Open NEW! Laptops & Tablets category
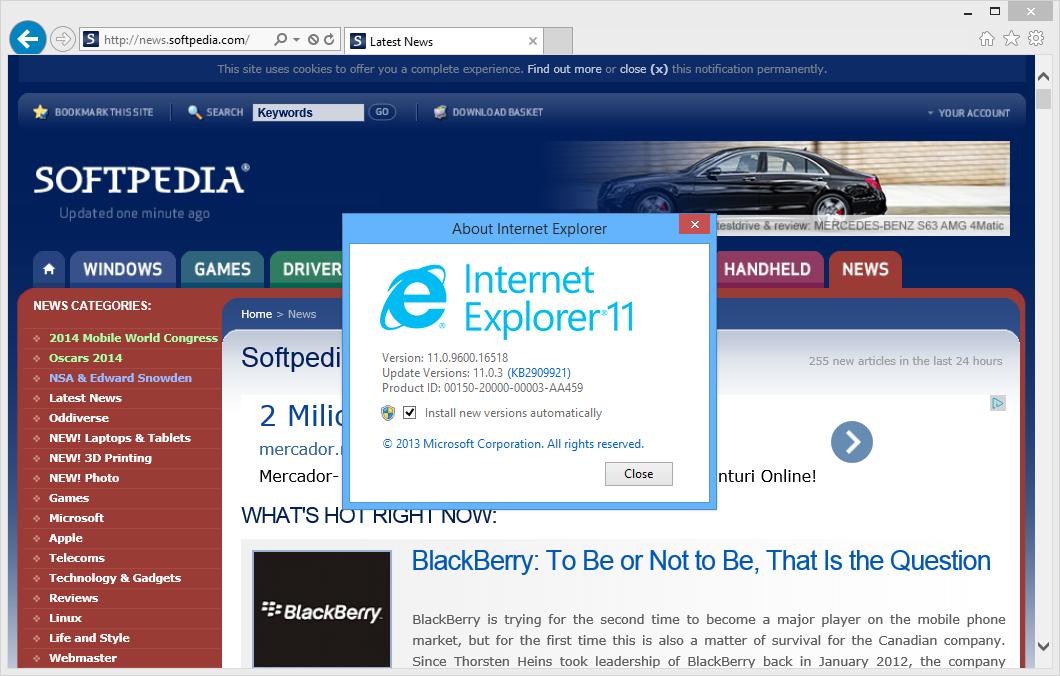 120,438
